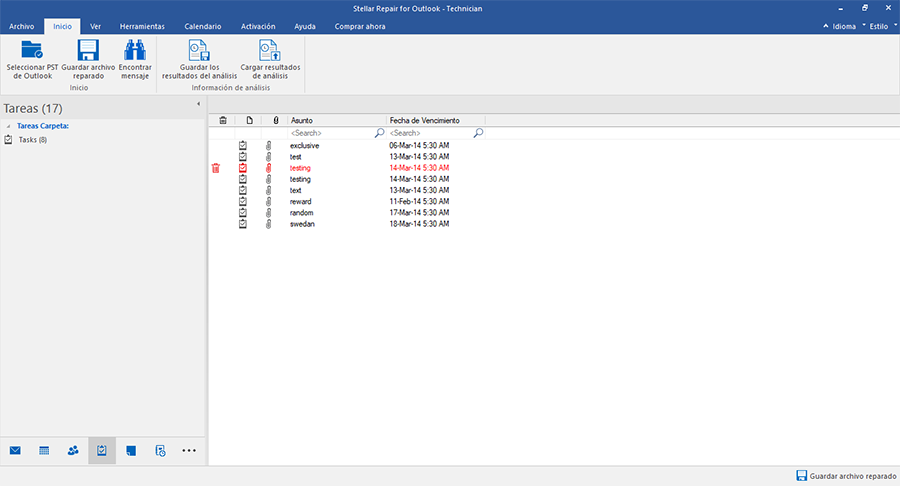
Task: Sort by Fecha de Vencimiento column header
Action: [x=436, y=120]
